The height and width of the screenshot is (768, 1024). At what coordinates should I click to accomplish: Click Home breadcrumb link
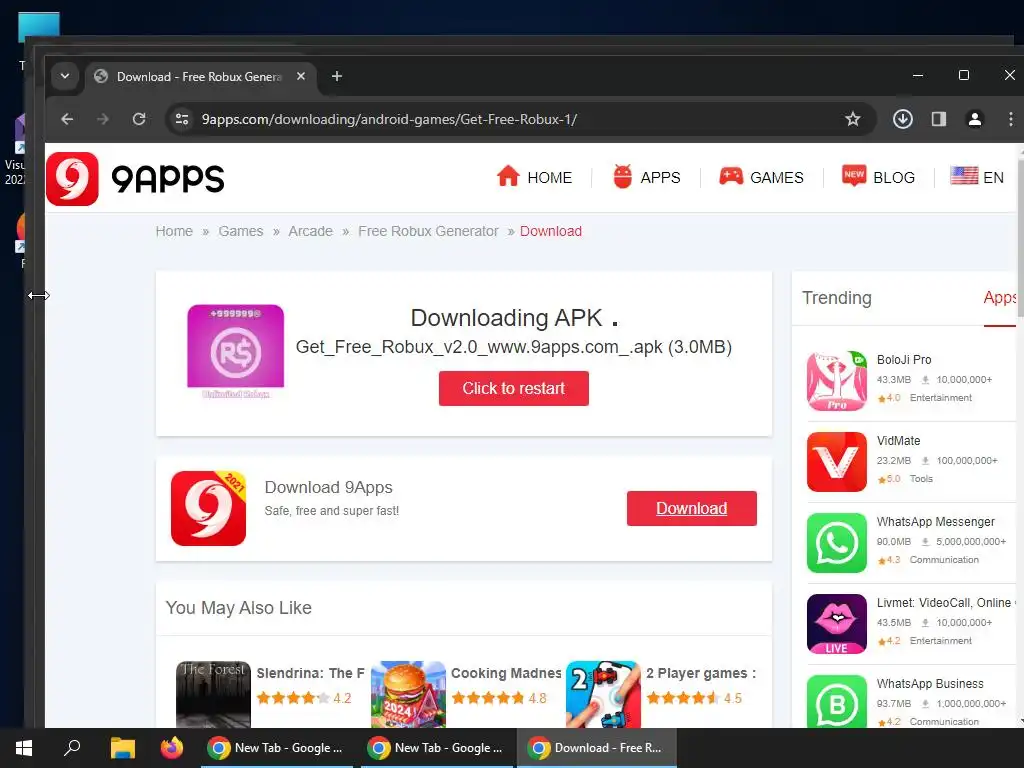click(x=174, y=231)
